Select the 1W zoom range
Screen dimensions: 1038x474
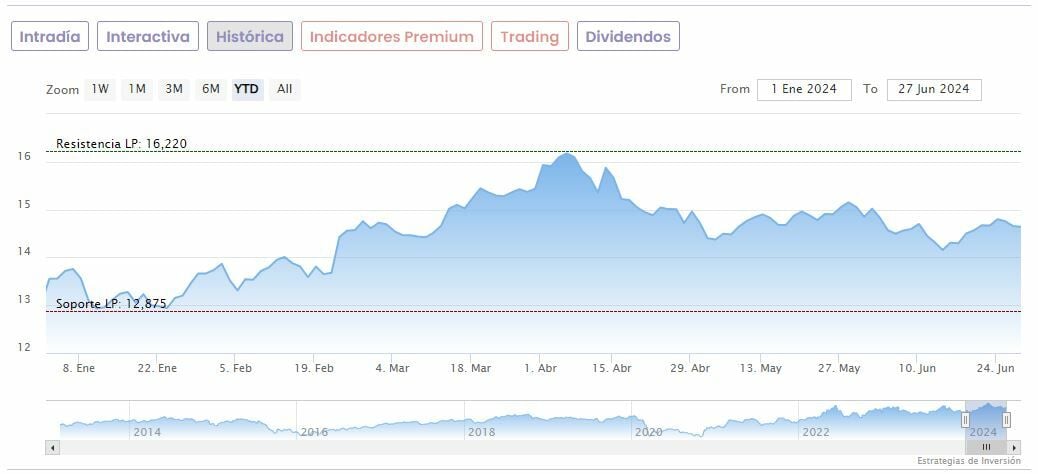100,89
